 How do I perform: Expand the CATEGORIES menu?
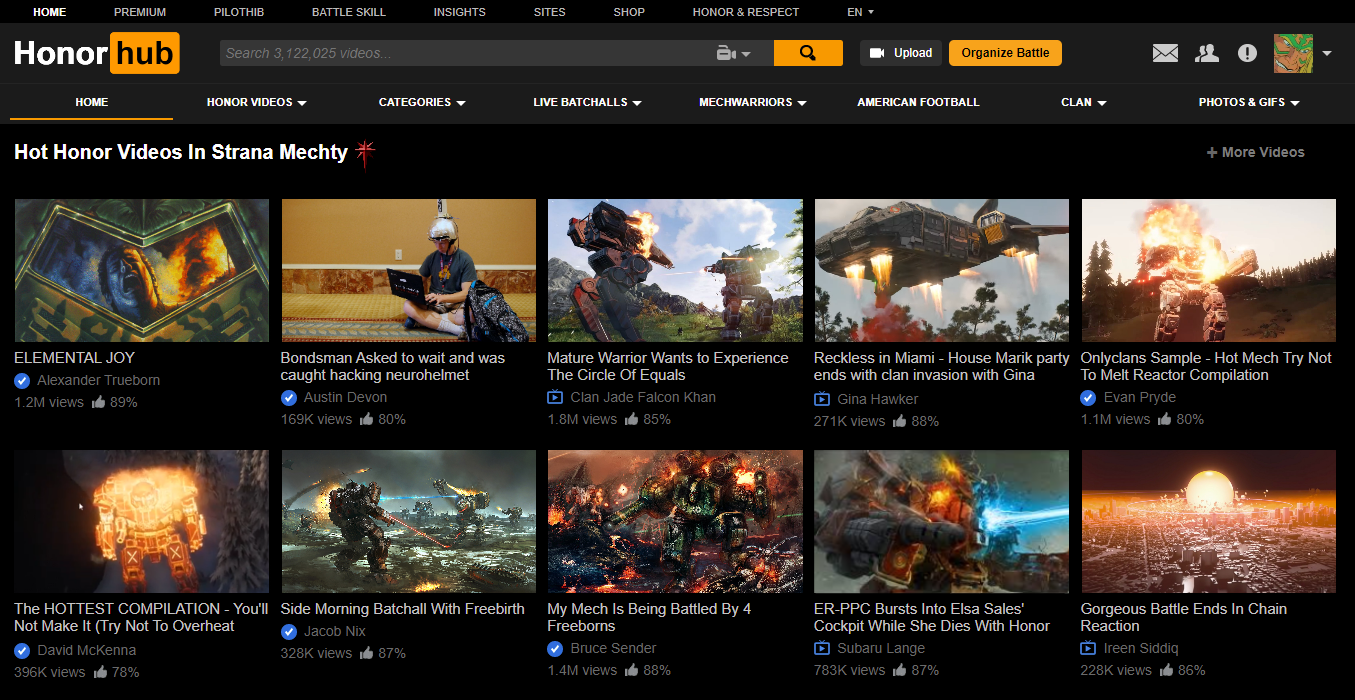(421, 102)
